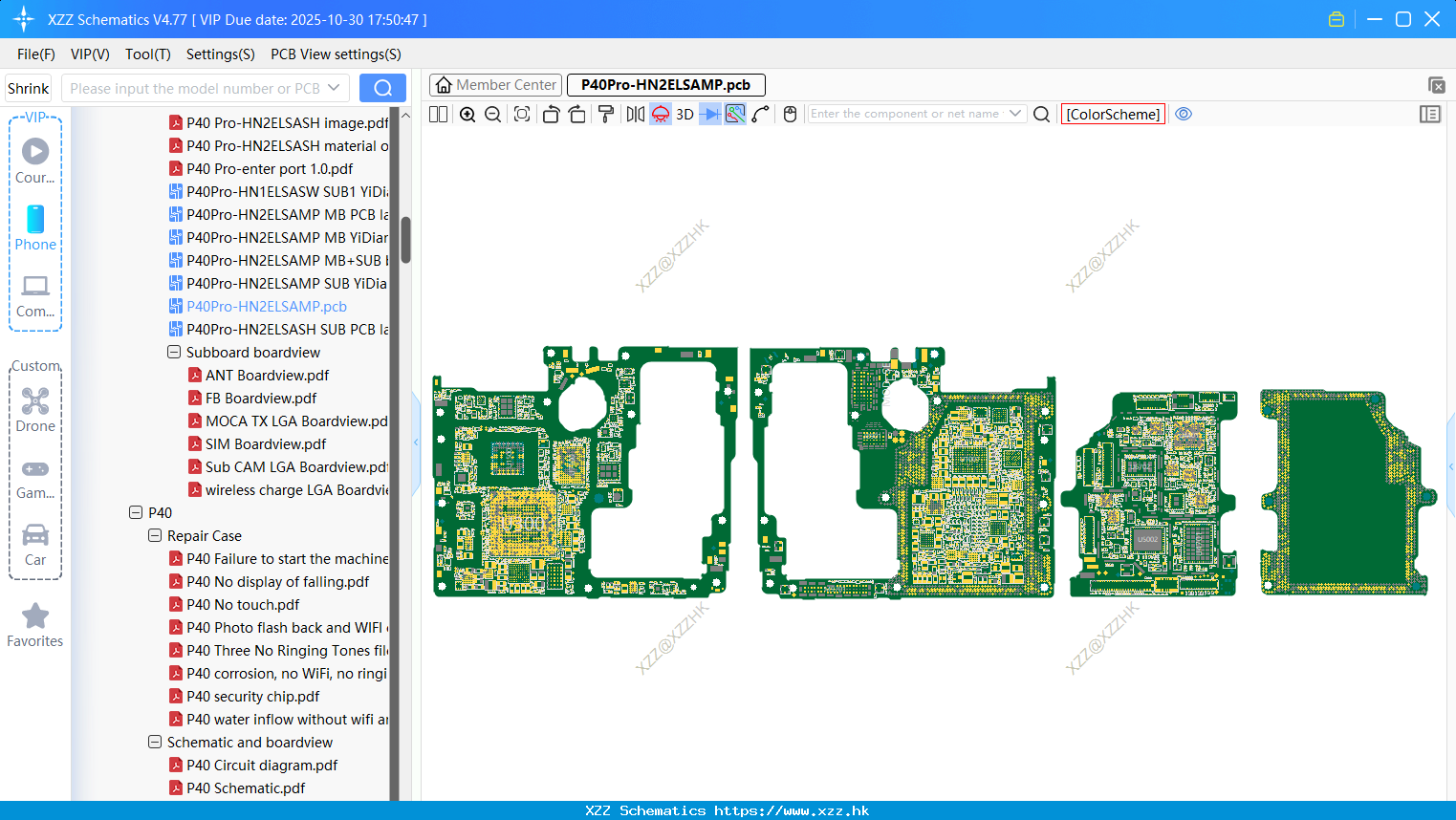Select the P40Pro-HN2ELSAMP.pcb tab
This screenshot has width=1456, height=820.
pos(665,85)
